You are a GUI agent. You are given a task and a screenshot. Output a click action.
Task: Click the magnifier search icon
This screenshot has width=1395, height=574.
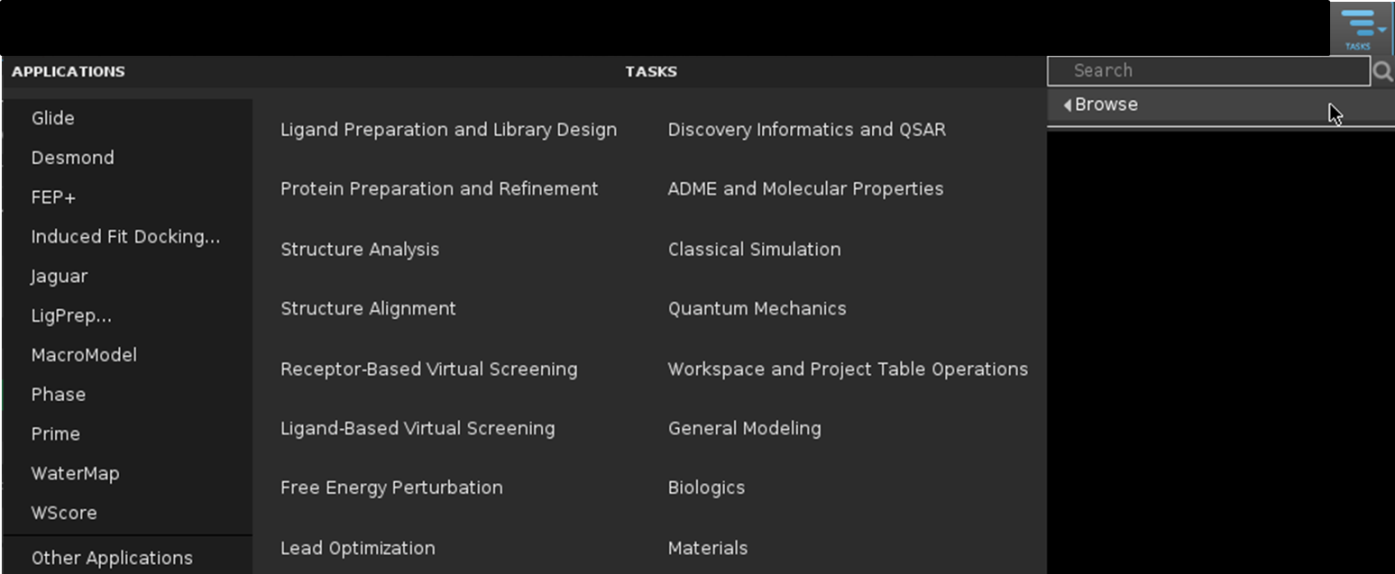[1382, 71]
